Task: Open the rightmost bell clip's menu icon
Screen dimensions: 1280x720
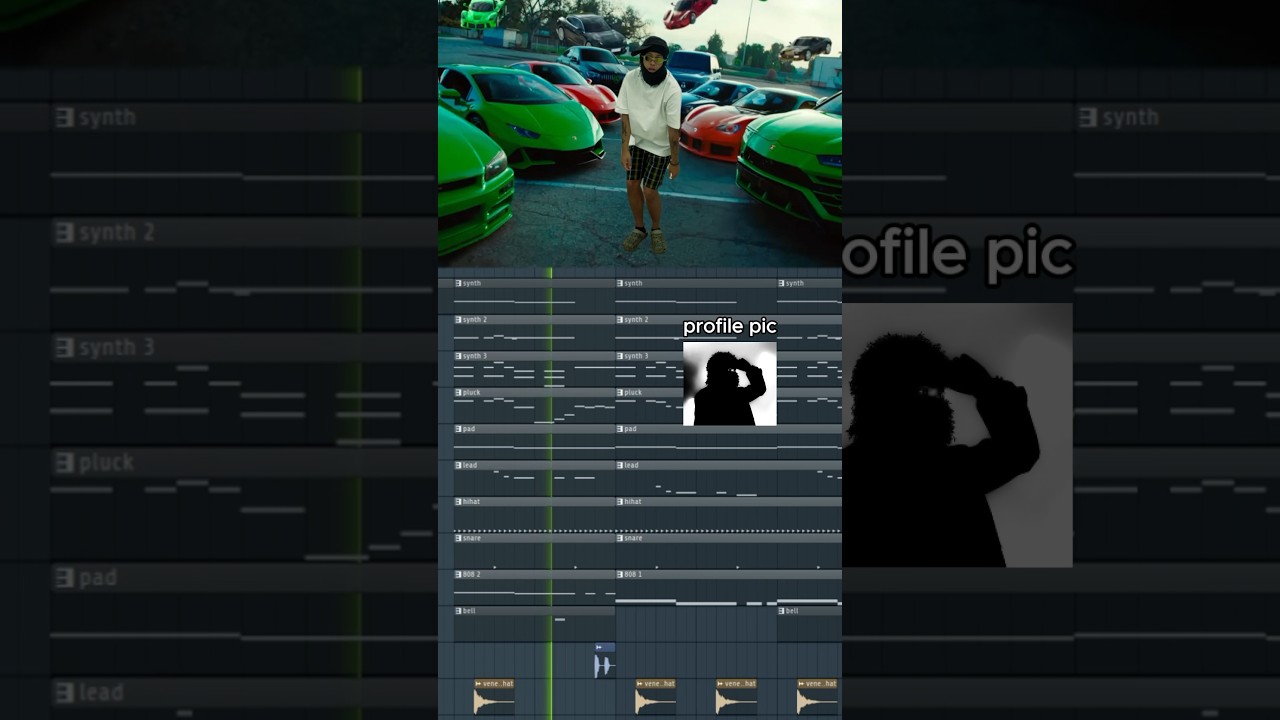Action: [782, 611]
